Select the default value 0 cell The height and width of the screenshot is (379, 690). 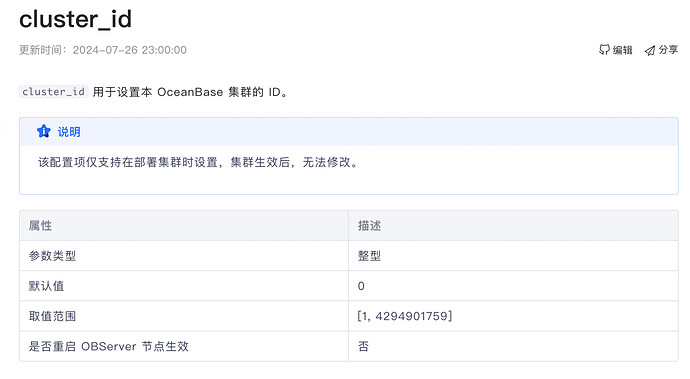click(x=513, y=286)
